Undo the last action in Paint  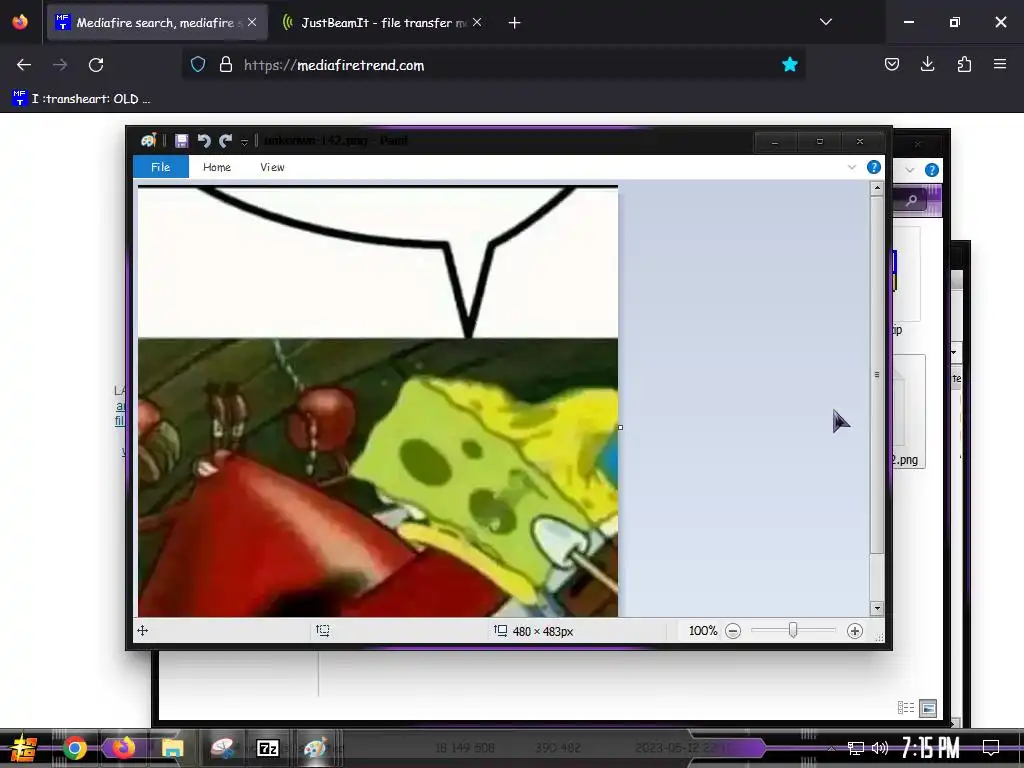[x=204, y=140]
